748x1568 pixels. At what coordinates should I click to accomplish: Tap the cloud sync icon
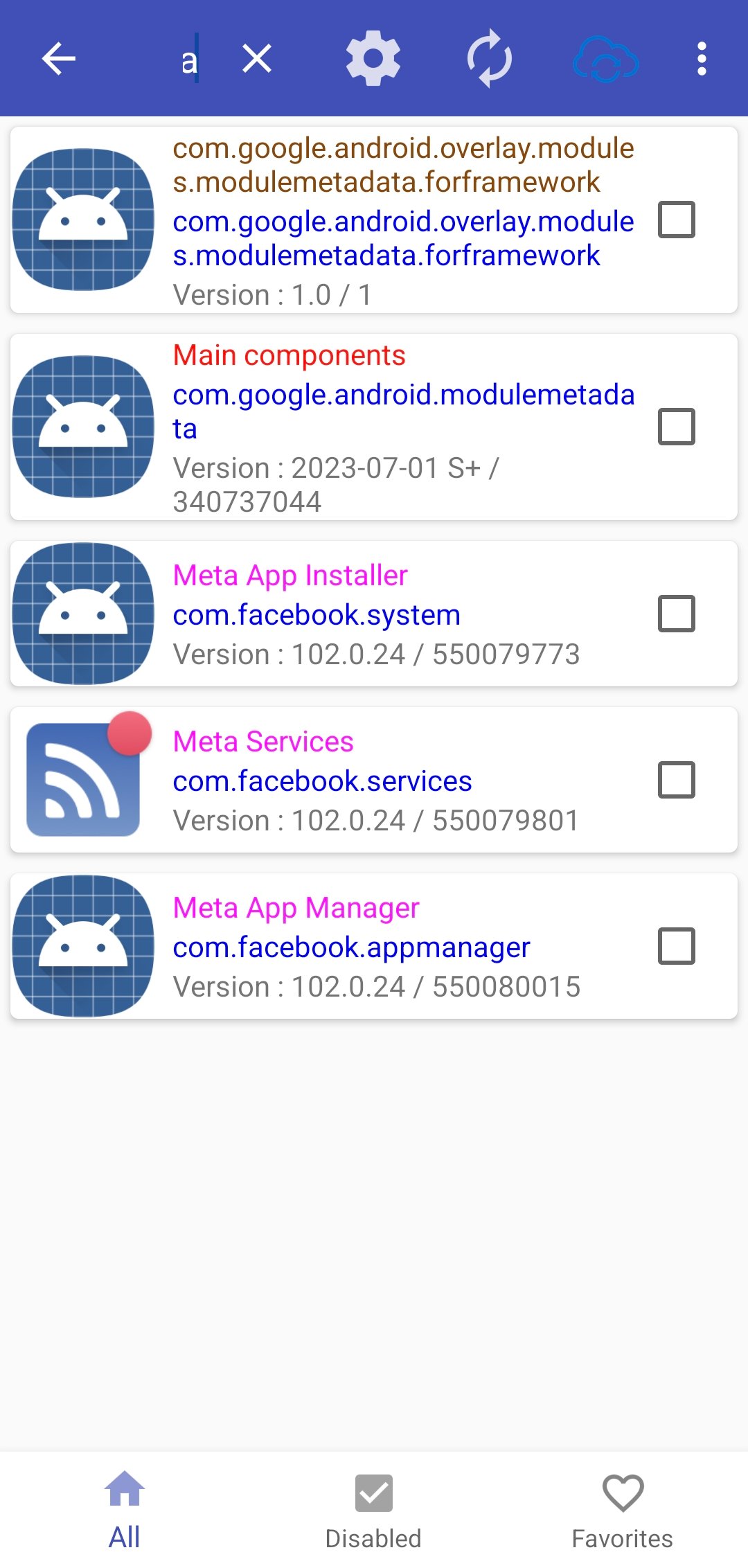606,60
